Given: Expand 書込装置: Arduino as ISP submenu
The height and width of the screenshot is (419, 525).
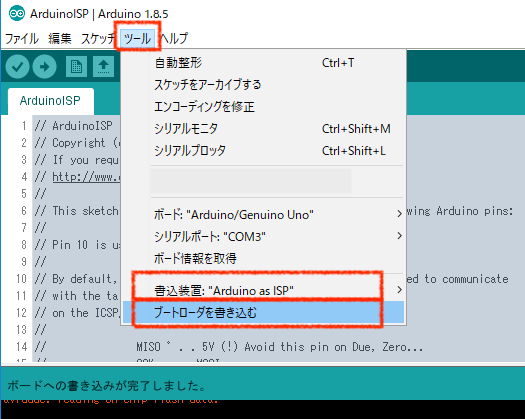Looking at the screenshot, I should coord(263,290).
